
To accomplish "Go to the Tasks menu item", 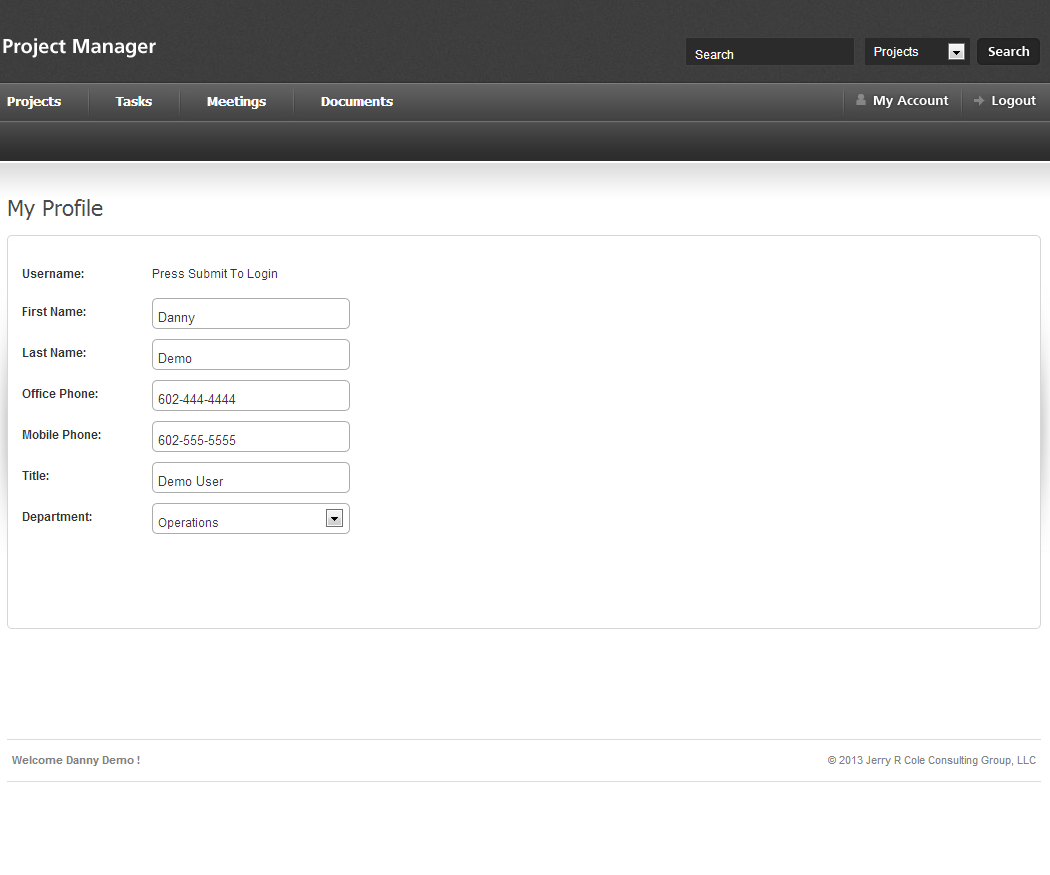I will pos(133,102).
